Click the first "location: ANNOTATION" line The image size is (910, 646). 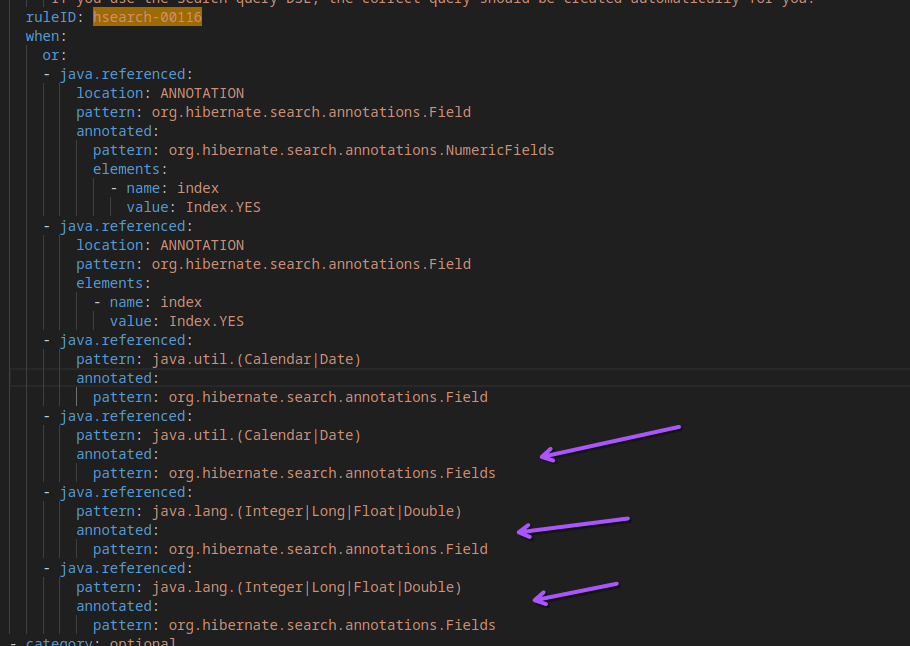(160, 93)
